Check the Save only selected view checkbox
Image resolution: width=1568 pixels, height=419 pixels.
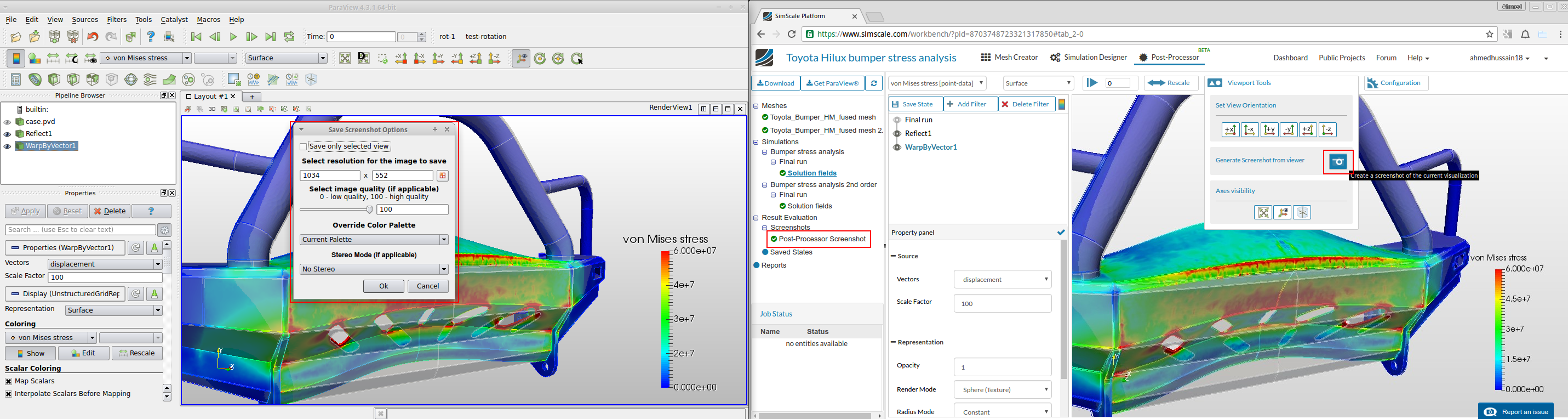click(303, 147)
